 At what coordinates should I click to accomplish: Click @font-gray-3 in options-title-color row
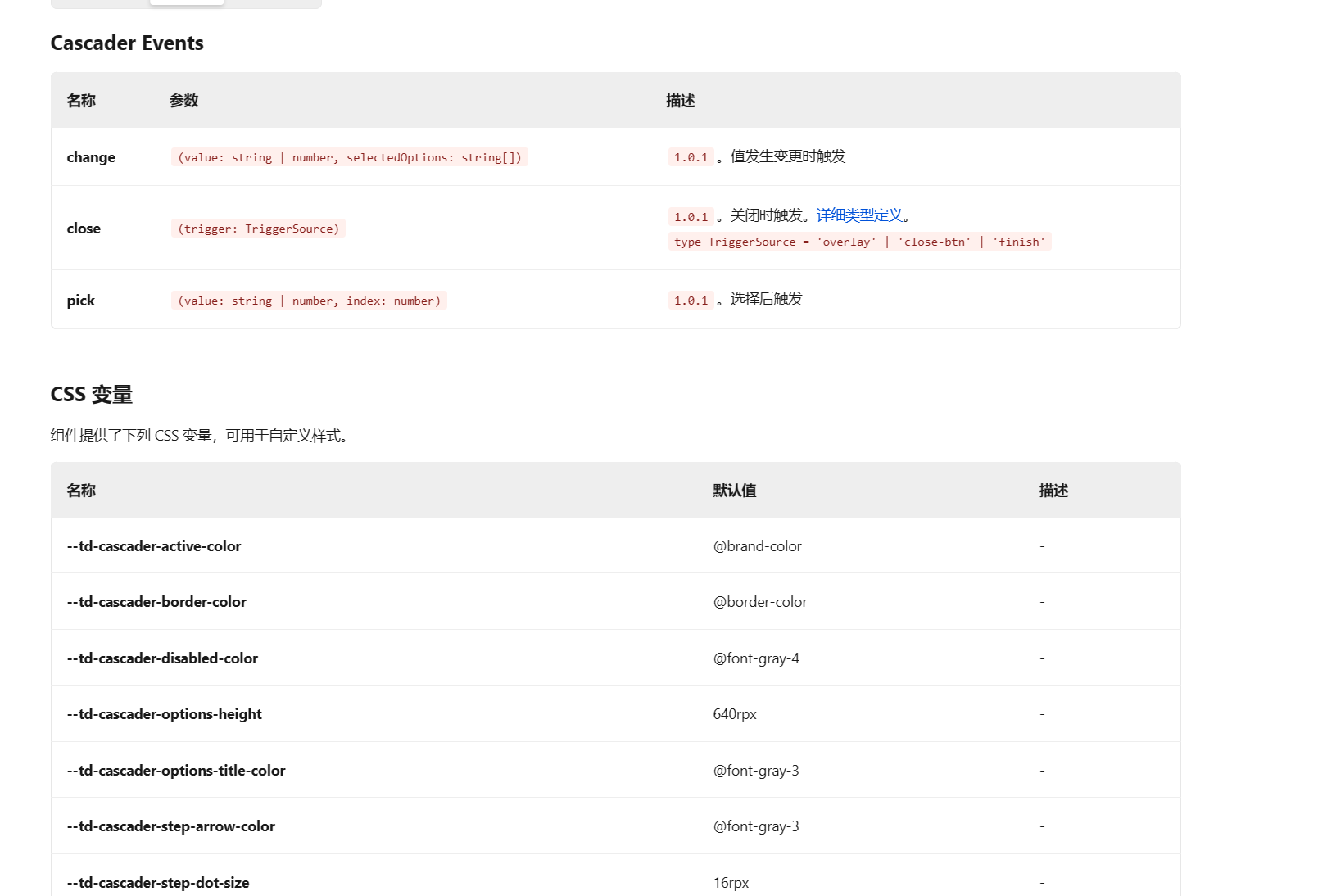click(756, 771)
